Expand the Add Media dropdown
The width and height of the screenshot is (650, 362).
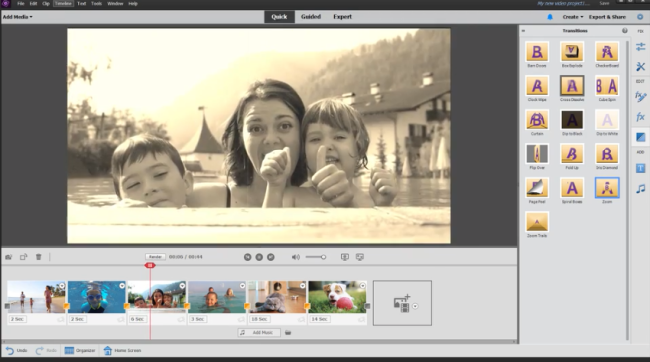click(x=17, y=17)
